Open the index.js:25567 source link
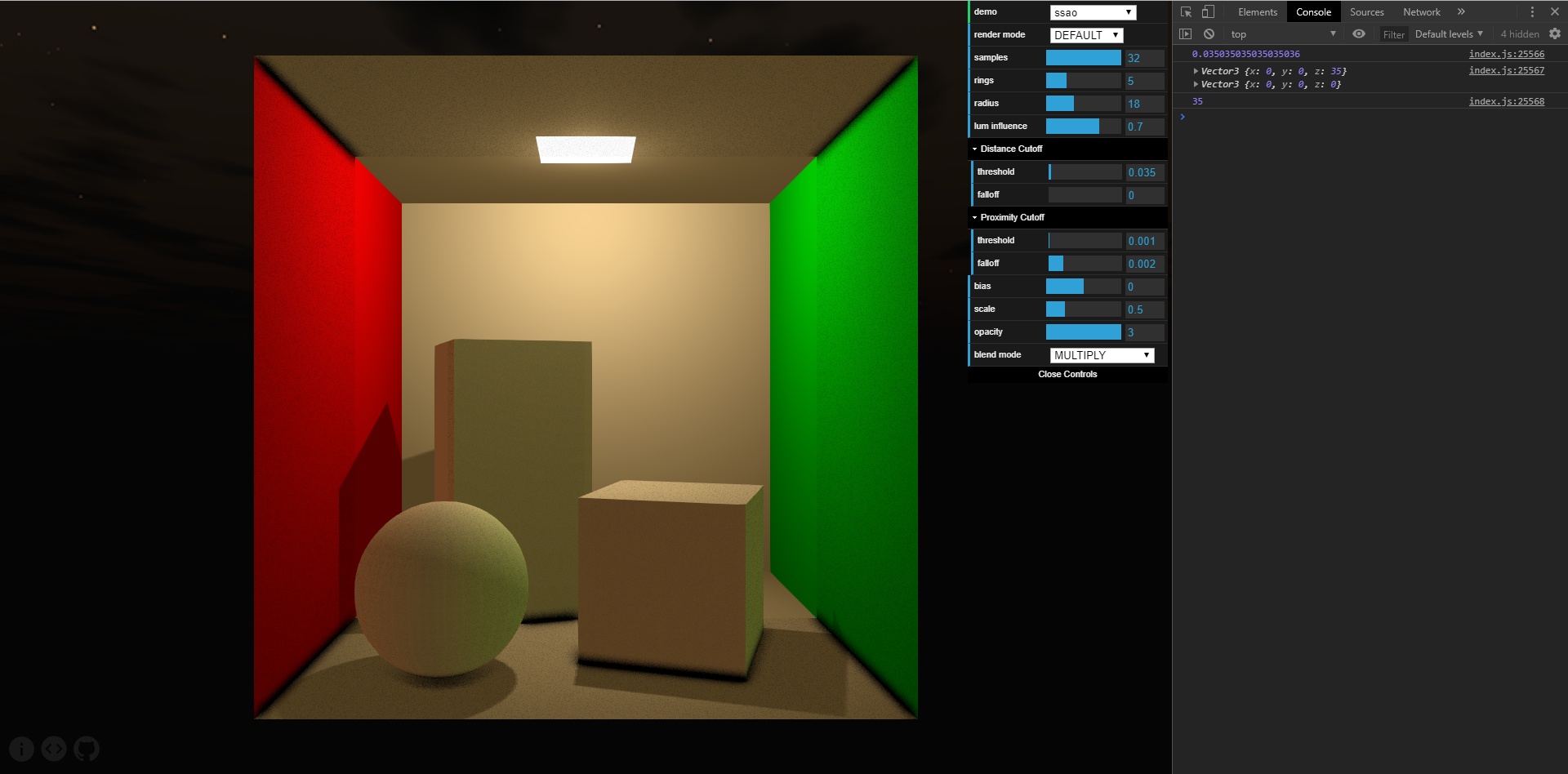The height and width of the screenshot is (774, 1568). tap(1506, 70)
